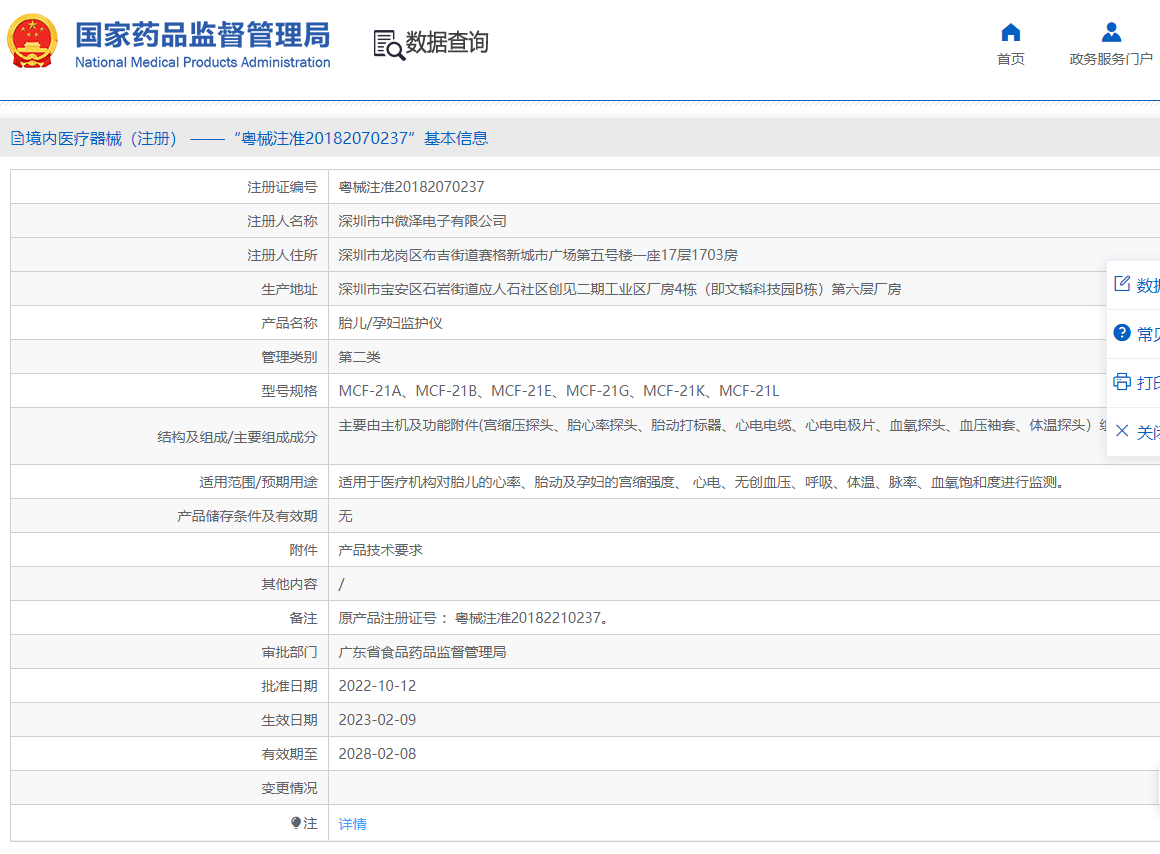The height and width of the screenshot is (854, 1160).
Task: Click the 常见问题 question mark icon
Action: pos(1120,333)
